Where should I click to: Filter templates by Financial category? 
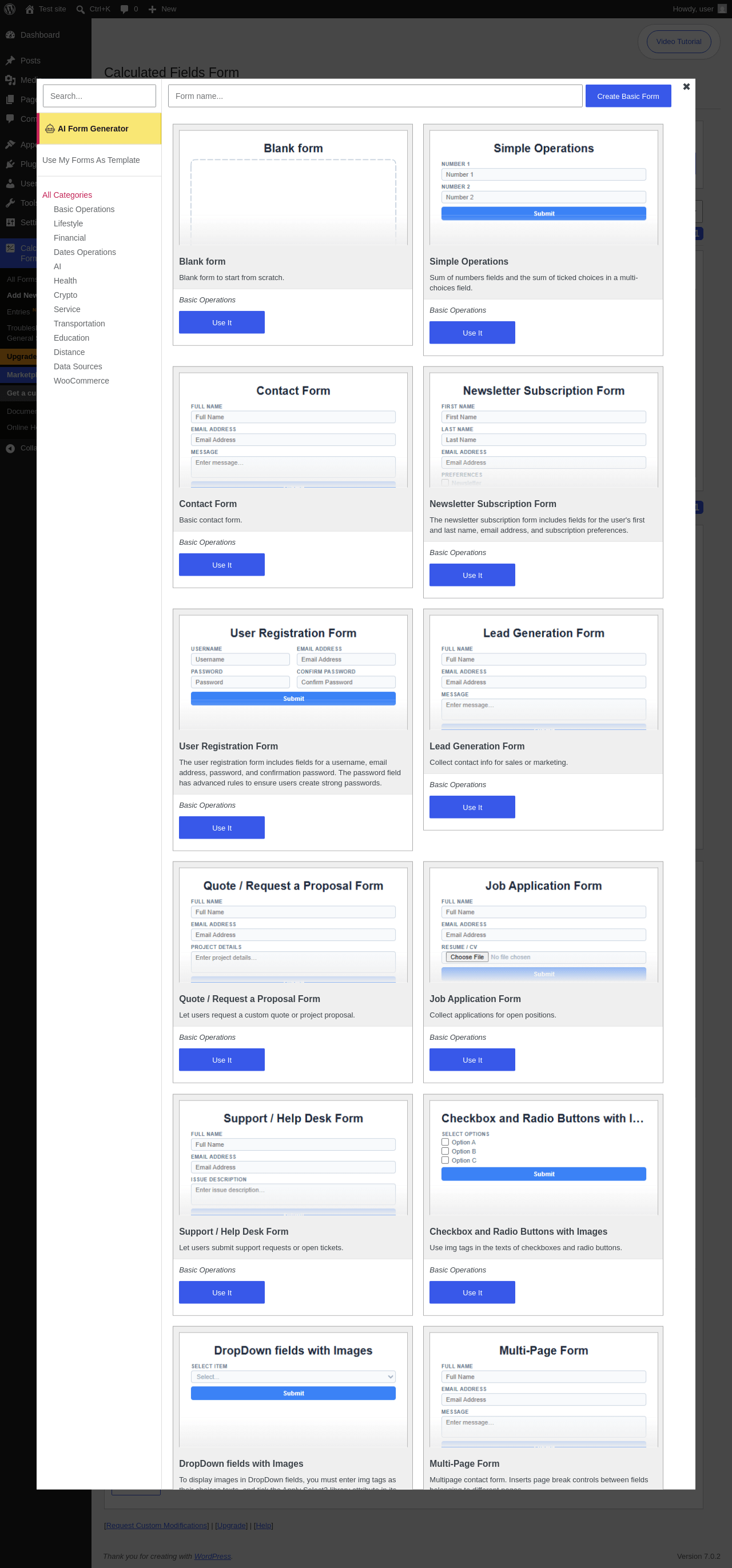coord(69,238)
